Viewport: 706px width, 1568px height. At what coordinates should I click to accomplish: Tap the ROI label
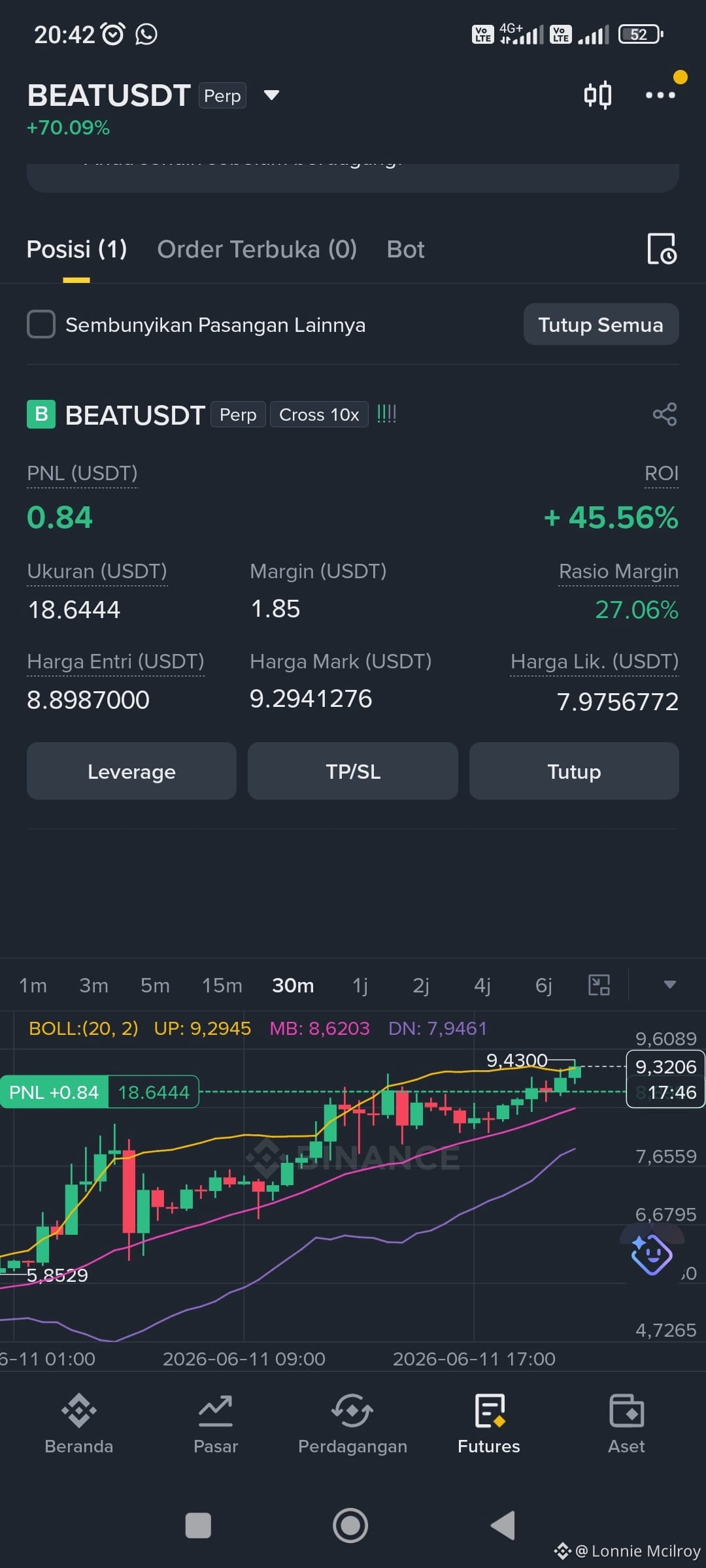[x=662, y=473]
